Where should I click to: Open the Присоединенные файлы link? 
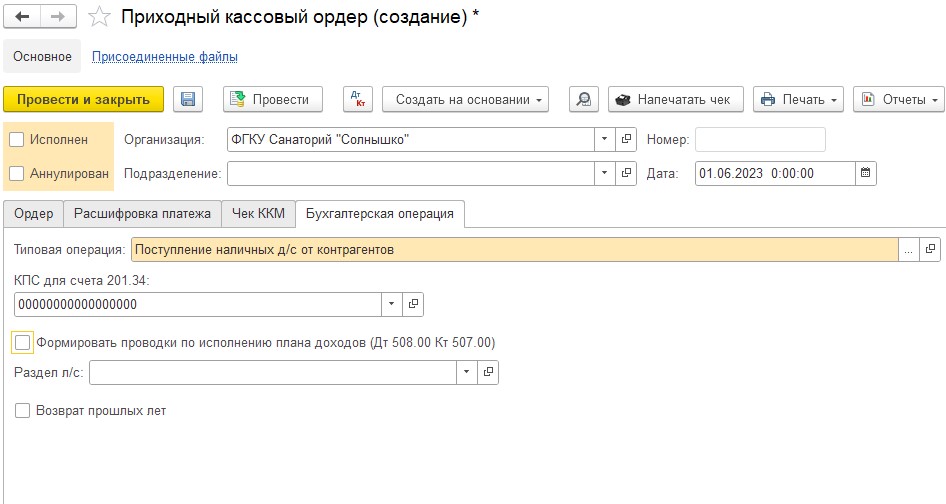click(165, 57)
